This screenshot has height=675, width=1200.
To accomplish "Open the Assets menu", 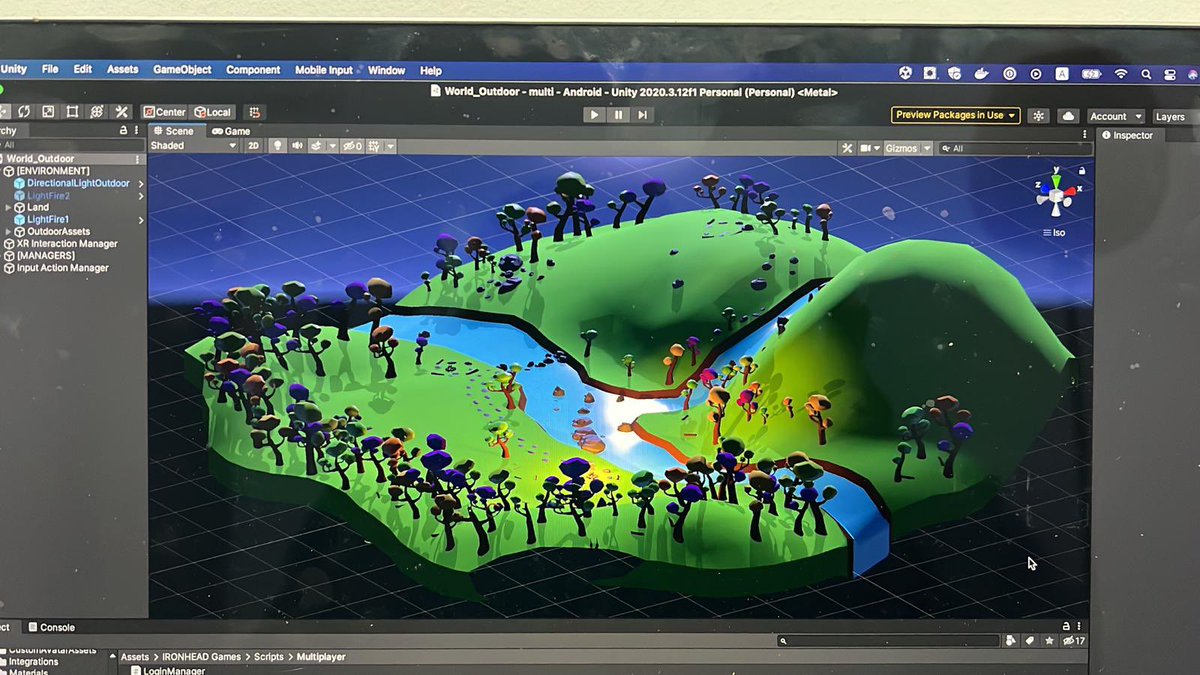I will (122, 69).
